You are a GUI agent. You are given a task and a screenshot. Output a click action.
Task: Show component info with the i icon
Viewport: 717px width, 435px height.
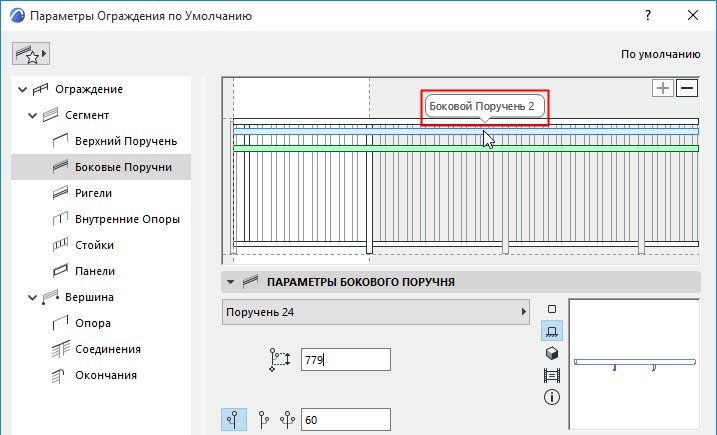point(552,397)
